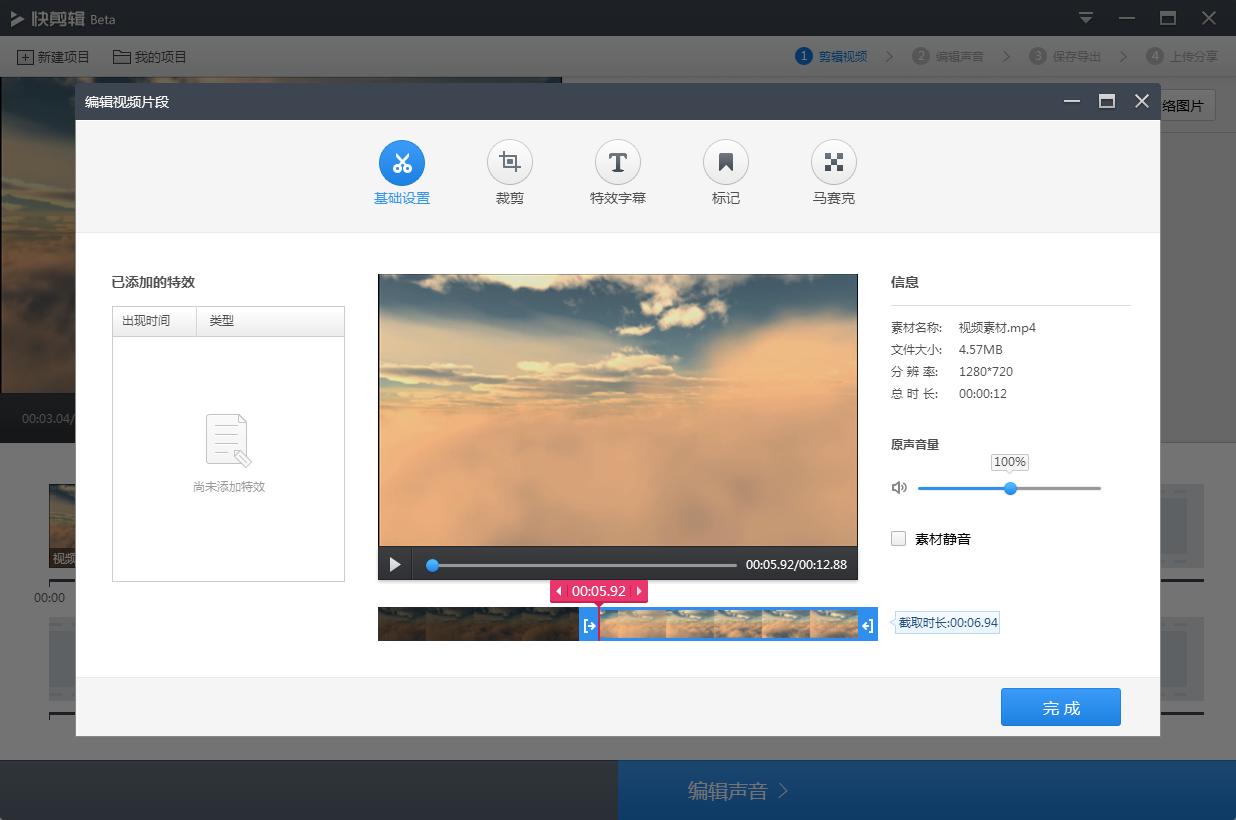Click 新建项目 in the top toolbar
1236x820 pixels.
54,57
